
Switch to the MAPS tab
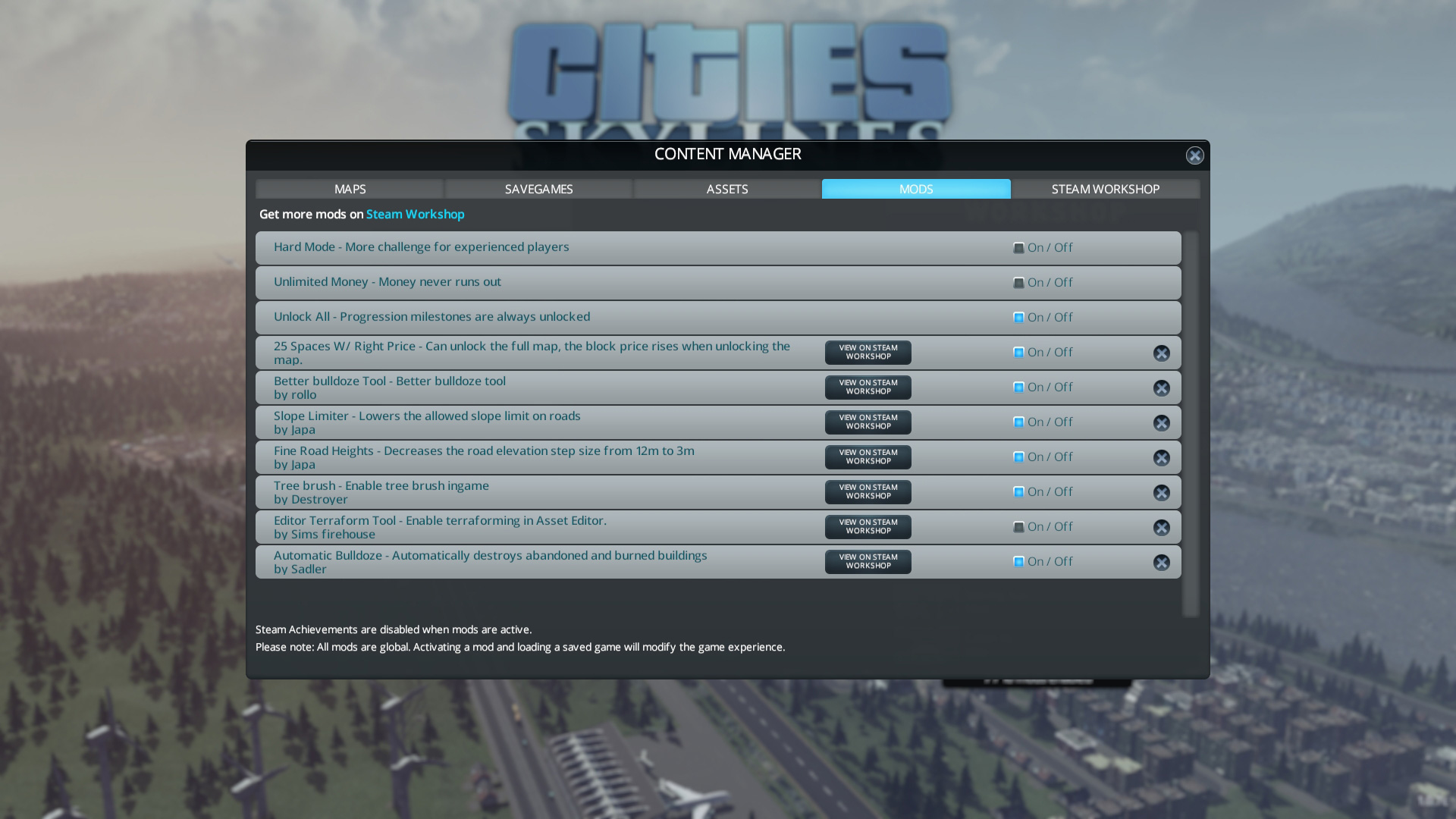350,188
